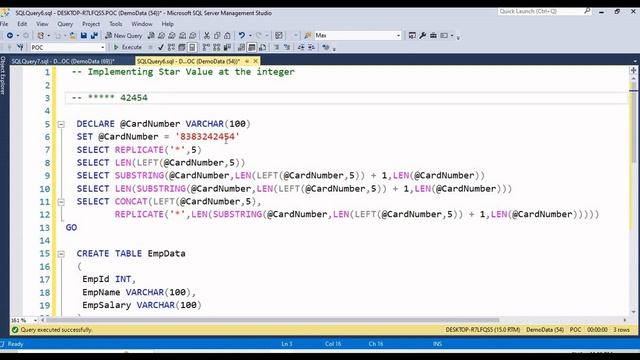Click the '3 rows' status bar text
Viewport: 640px width, 360px height.
[621, 330]
